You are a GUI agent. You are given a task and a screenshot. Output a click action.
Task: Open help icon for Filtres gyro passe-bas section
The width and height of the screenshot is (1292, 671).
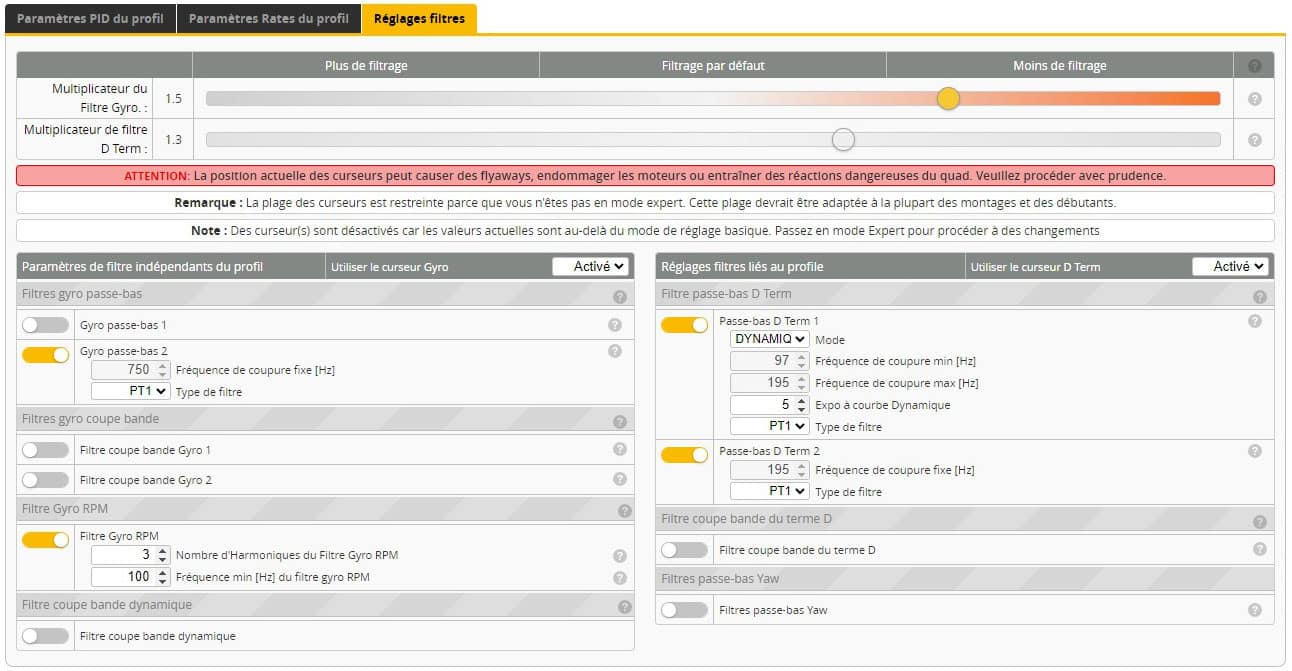pyautogui.click(x=619, y=297)
